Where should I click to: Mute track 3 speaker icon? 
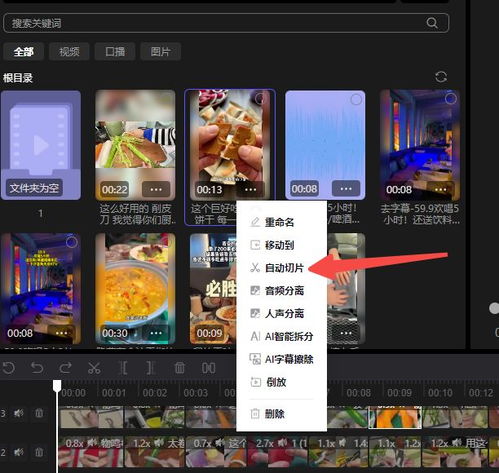(x=19, y=413)
